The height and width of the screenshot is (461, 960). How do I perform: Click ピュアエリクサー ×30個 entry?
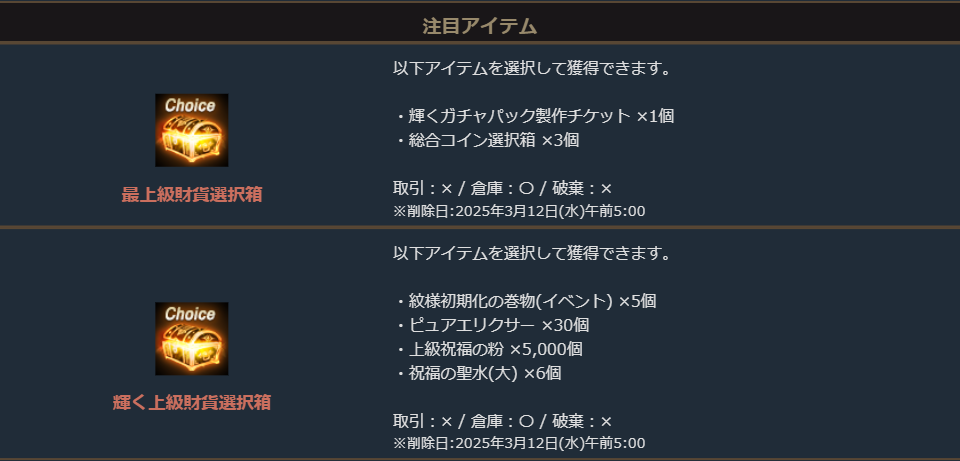pos(492,325)
